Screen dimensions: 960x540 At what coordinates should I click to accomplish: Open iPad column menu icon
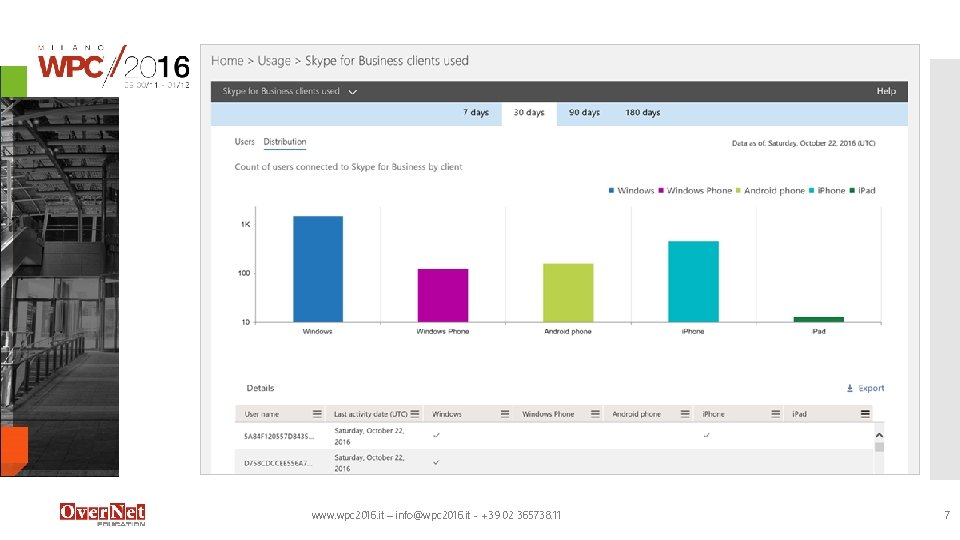click(865, 414)
